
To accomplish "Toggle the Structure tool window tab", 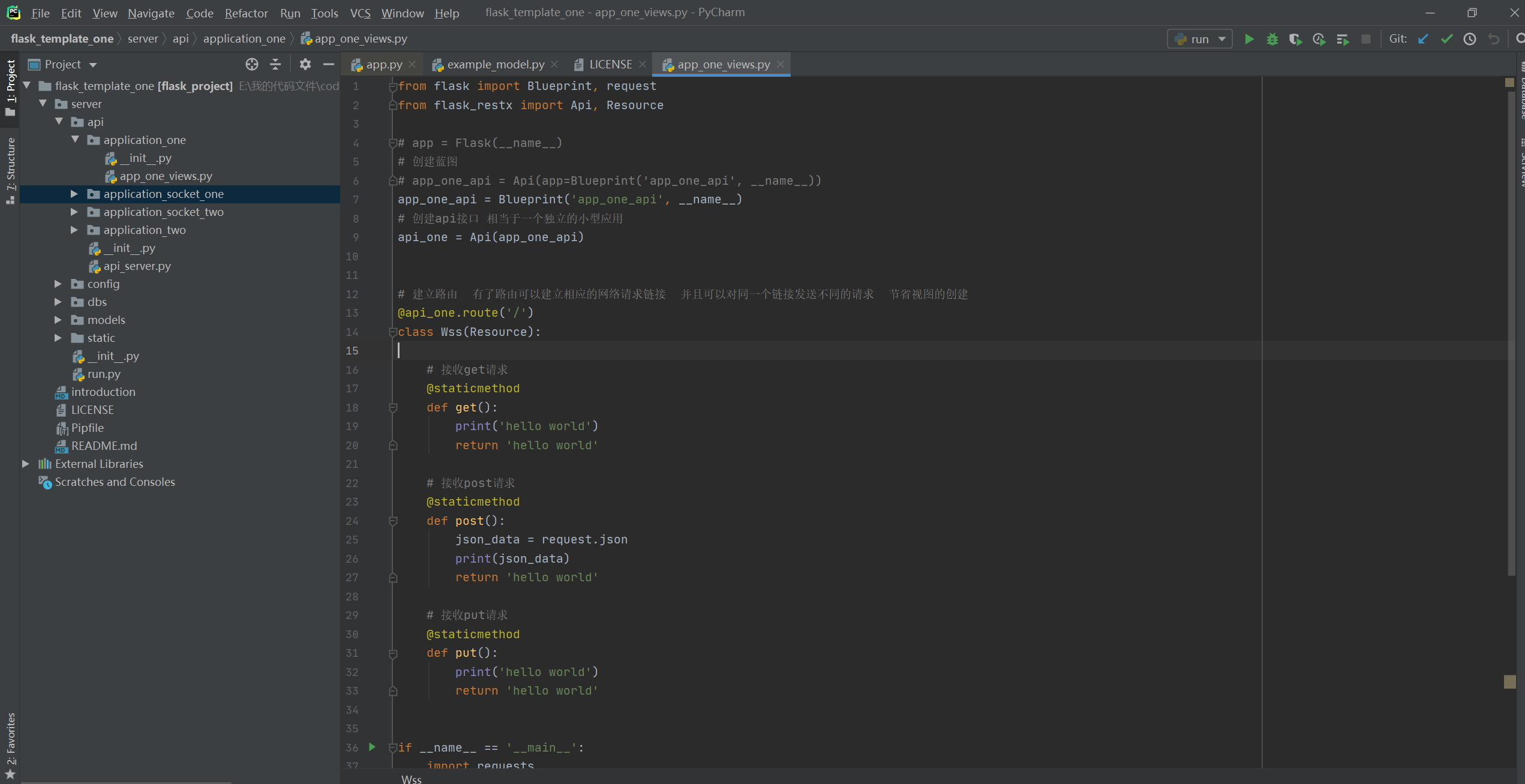I will click(x=10, y=170).
